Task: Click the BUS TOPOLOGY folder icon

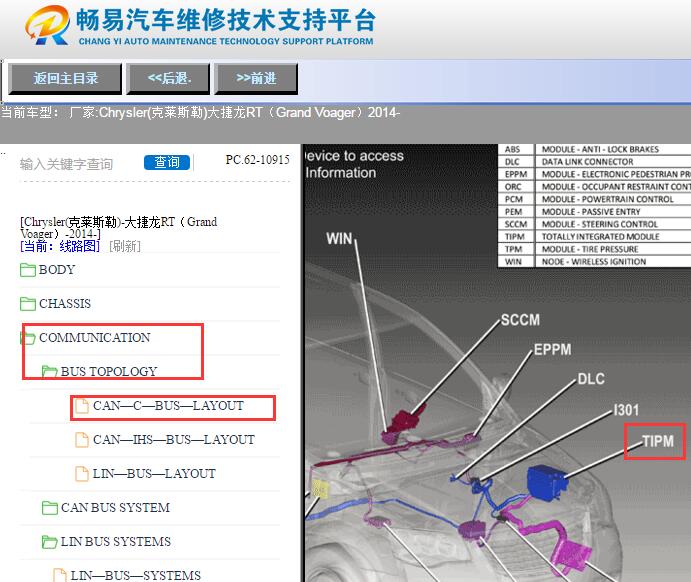Action: pyautogui.click(x=50, y=372)
